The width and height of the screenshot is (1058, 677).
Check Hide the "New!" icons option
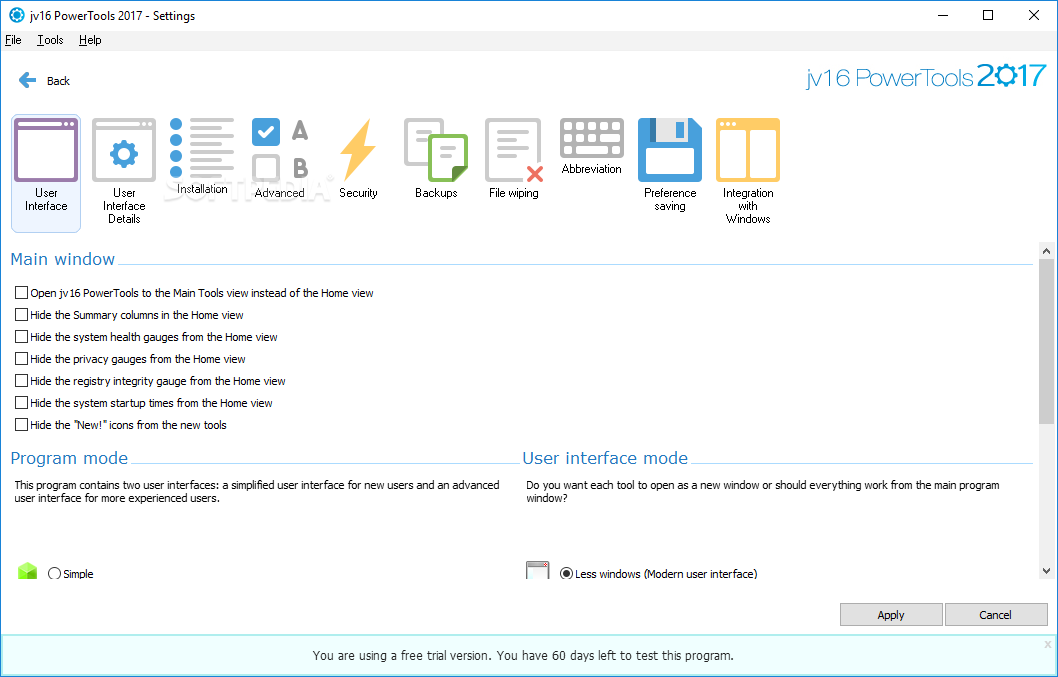(x=22, y=425)
